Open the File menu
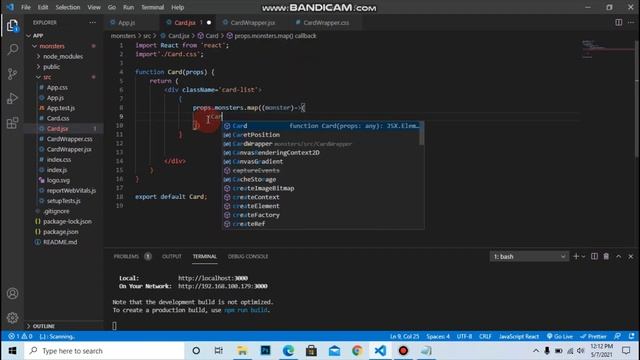This screenshot has width=640, height=360. [26, 7]
